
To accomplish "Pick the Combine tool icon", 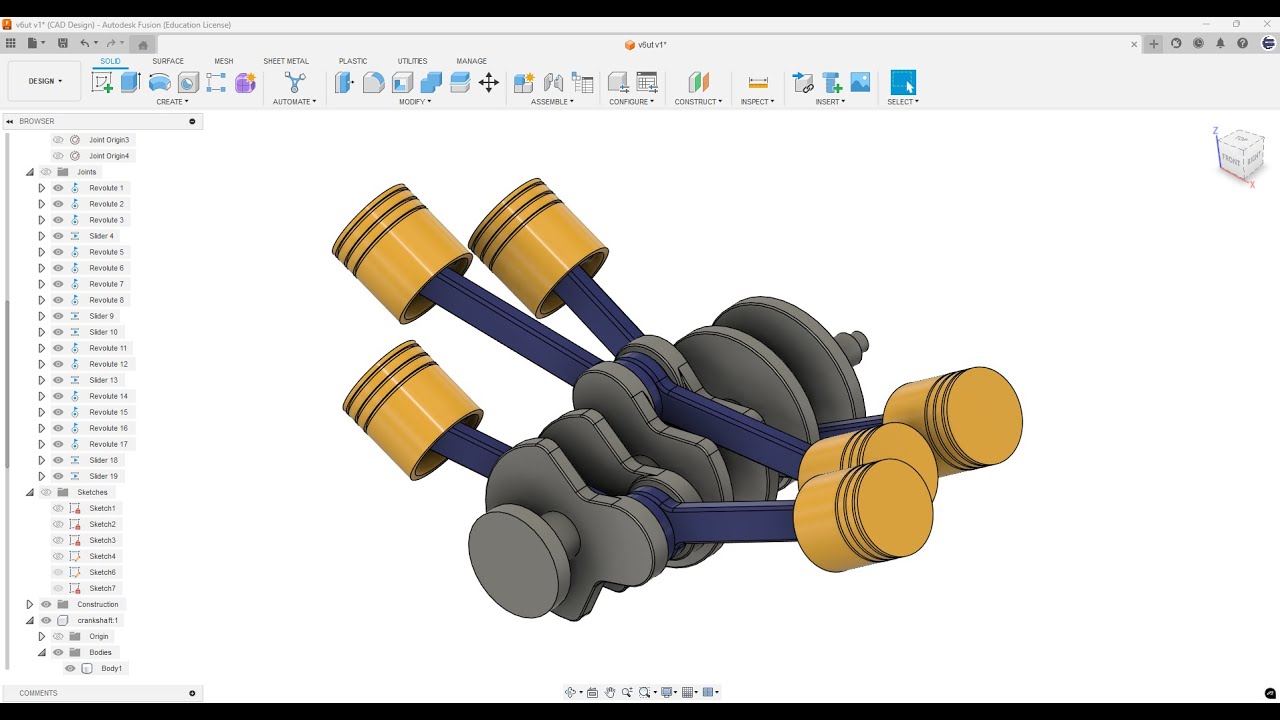I will (x=431, y=83).
